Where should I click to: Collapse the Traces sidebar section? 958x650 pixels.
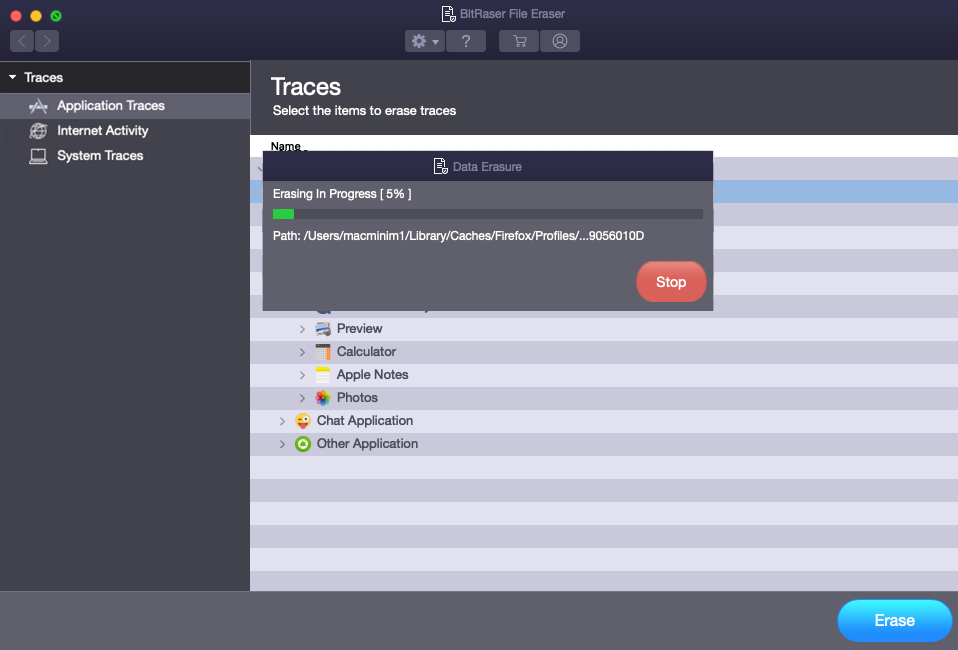(x=12, y=77)
